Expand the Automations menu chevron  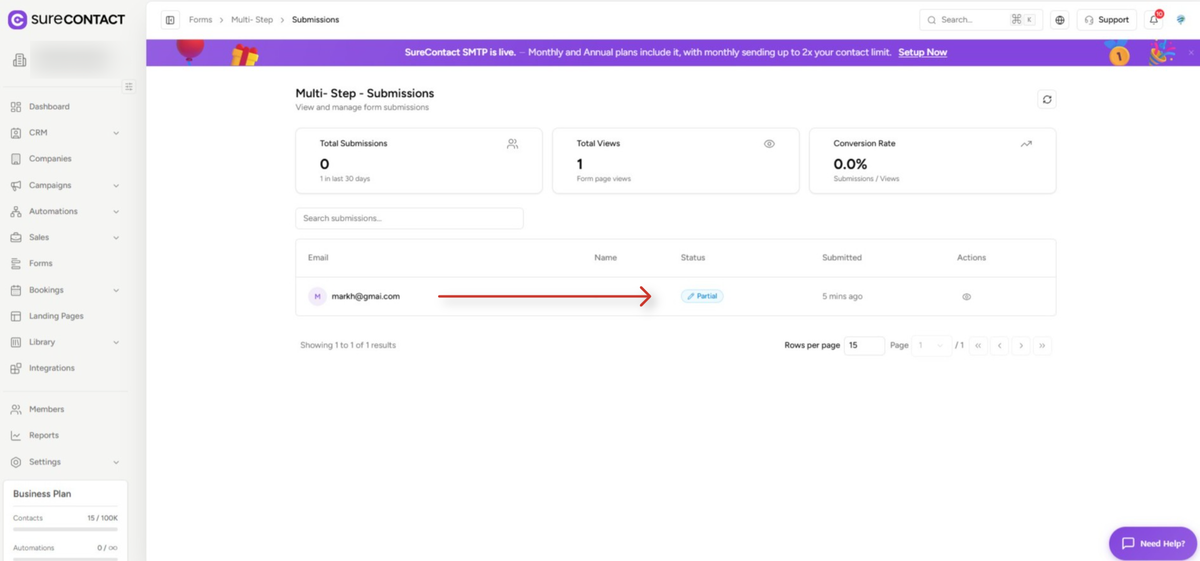pos(116,211)
